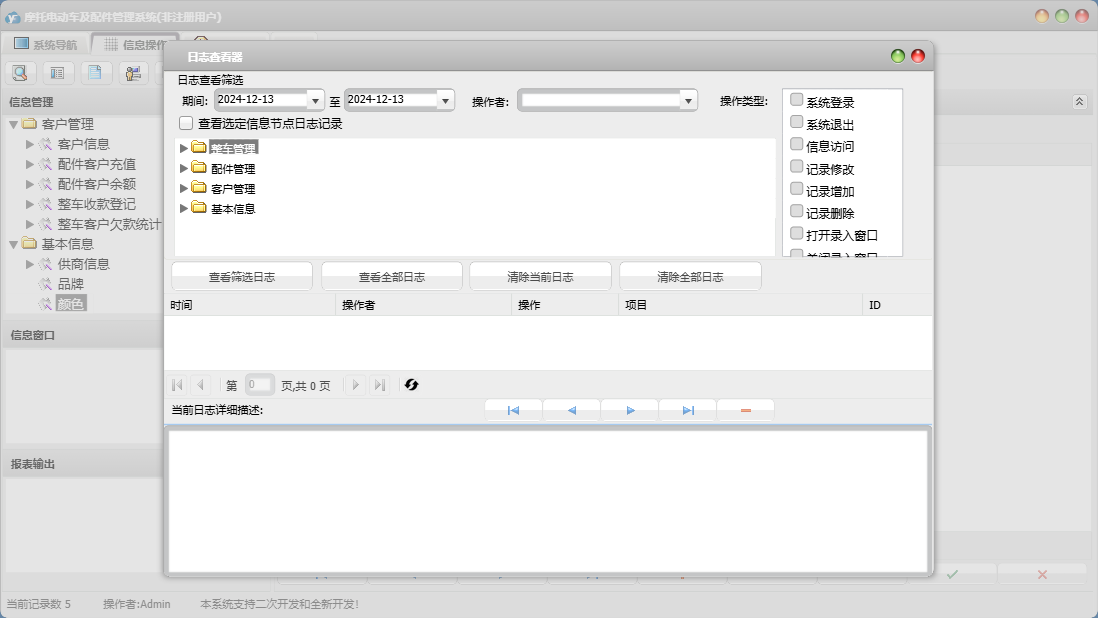Expand the 配件管理 tree node
This screenshot has width=1098, height=618.
pyautogui.click(x=183, y=168)
